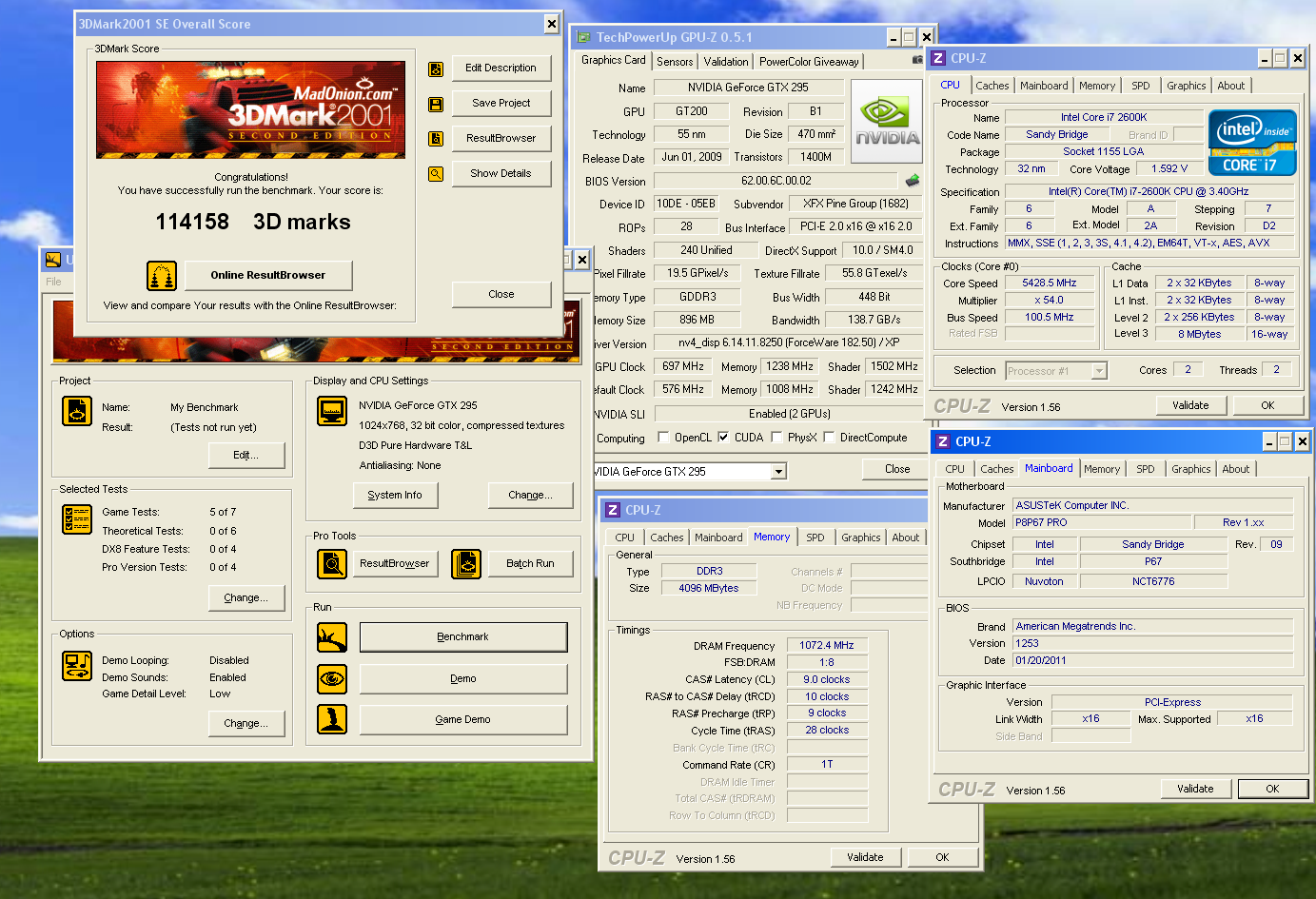Click the GPU-Z Name field value
Image resolution: width=1316 pixels, height=899 pixels.
click(x=749, y=88)
